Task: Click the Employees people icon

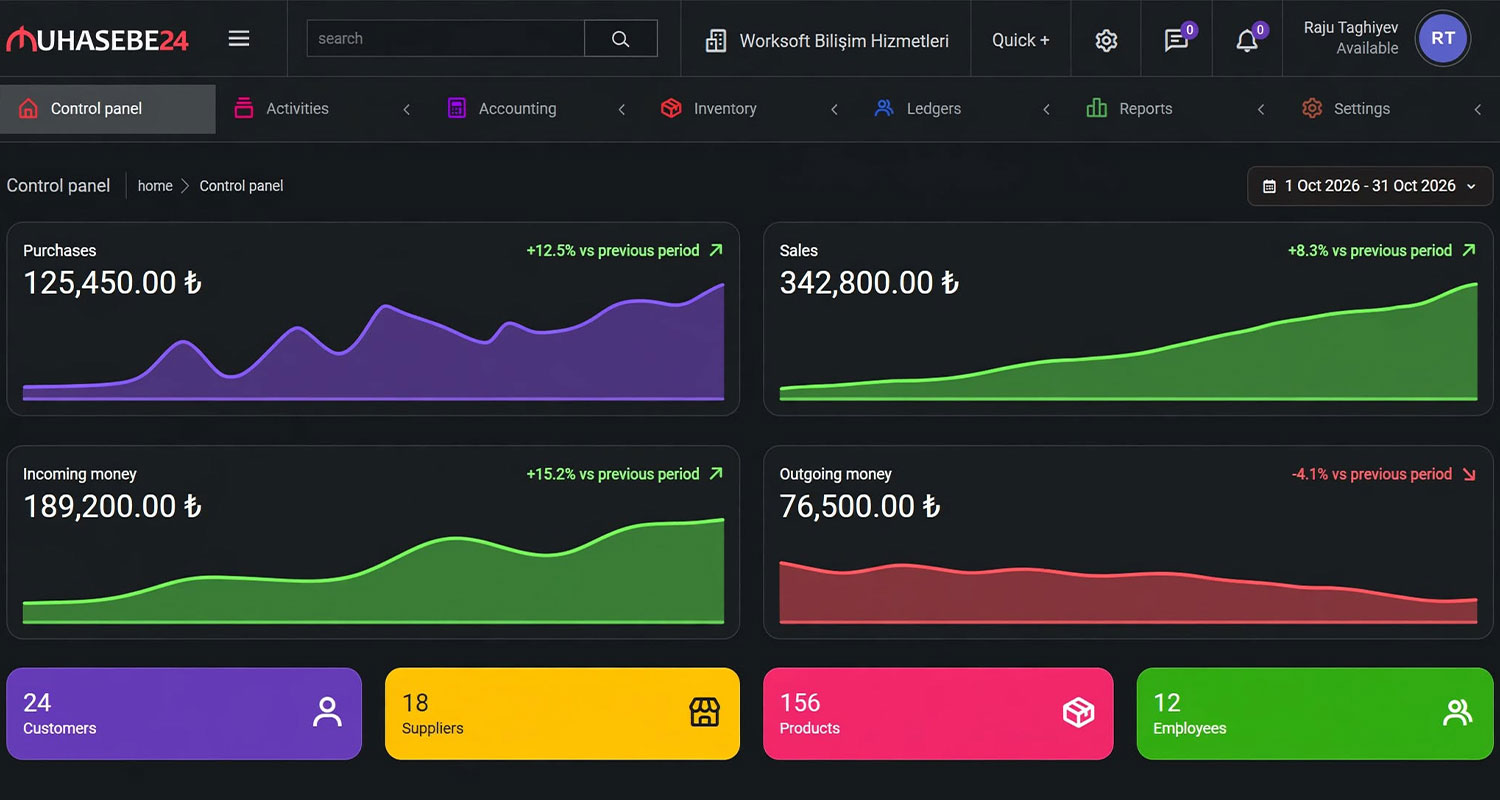Action: coord(1458,713)
